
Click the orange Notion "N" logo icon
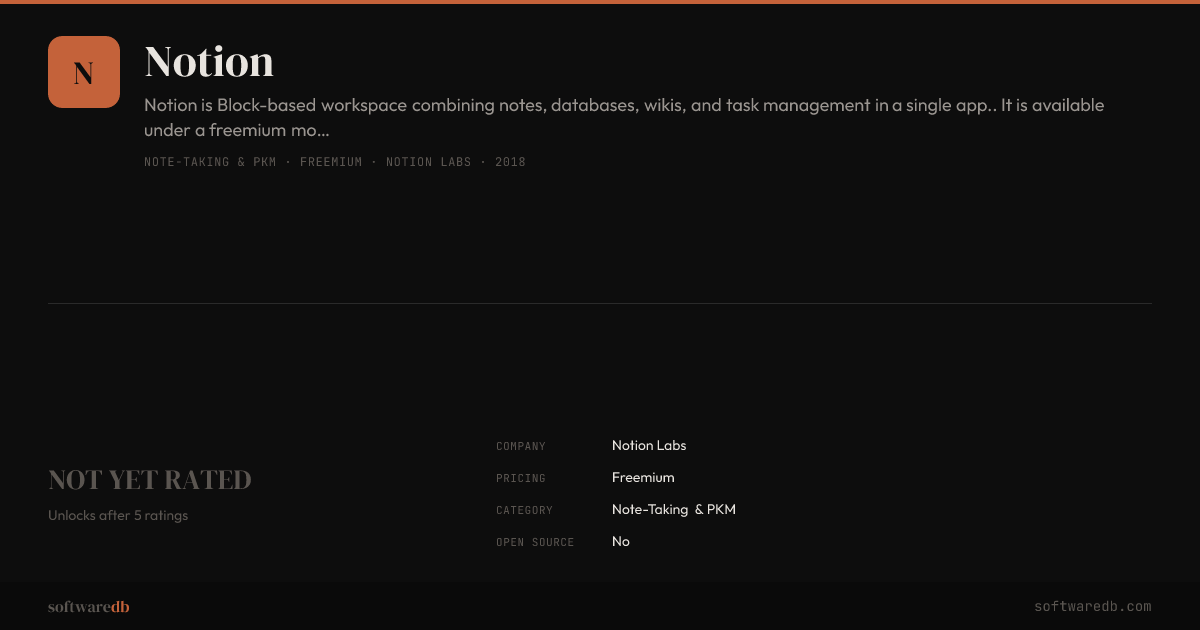pos(84,72)
